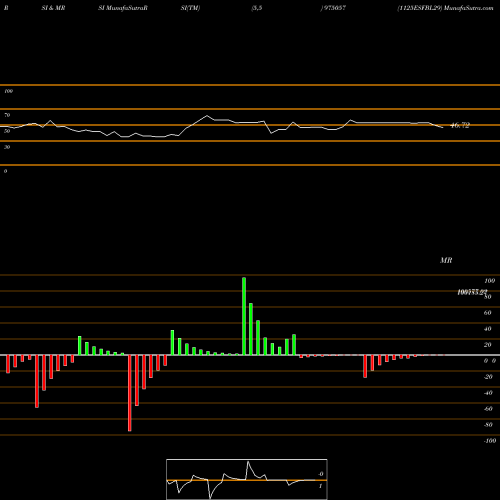The image size is (500, 500).
Task: Click the -40 label on the MR axis
Action: pyautogui.click(x=488, y=393)
